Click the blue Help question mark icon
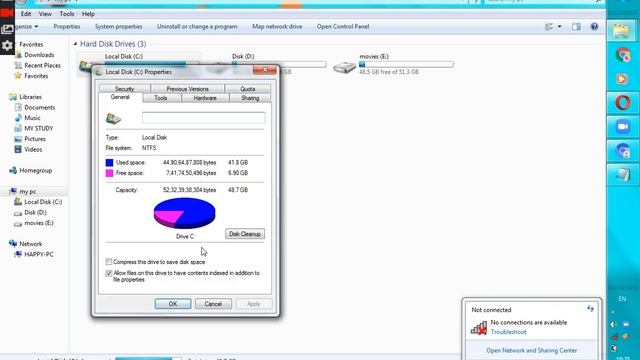 [594, 27]
